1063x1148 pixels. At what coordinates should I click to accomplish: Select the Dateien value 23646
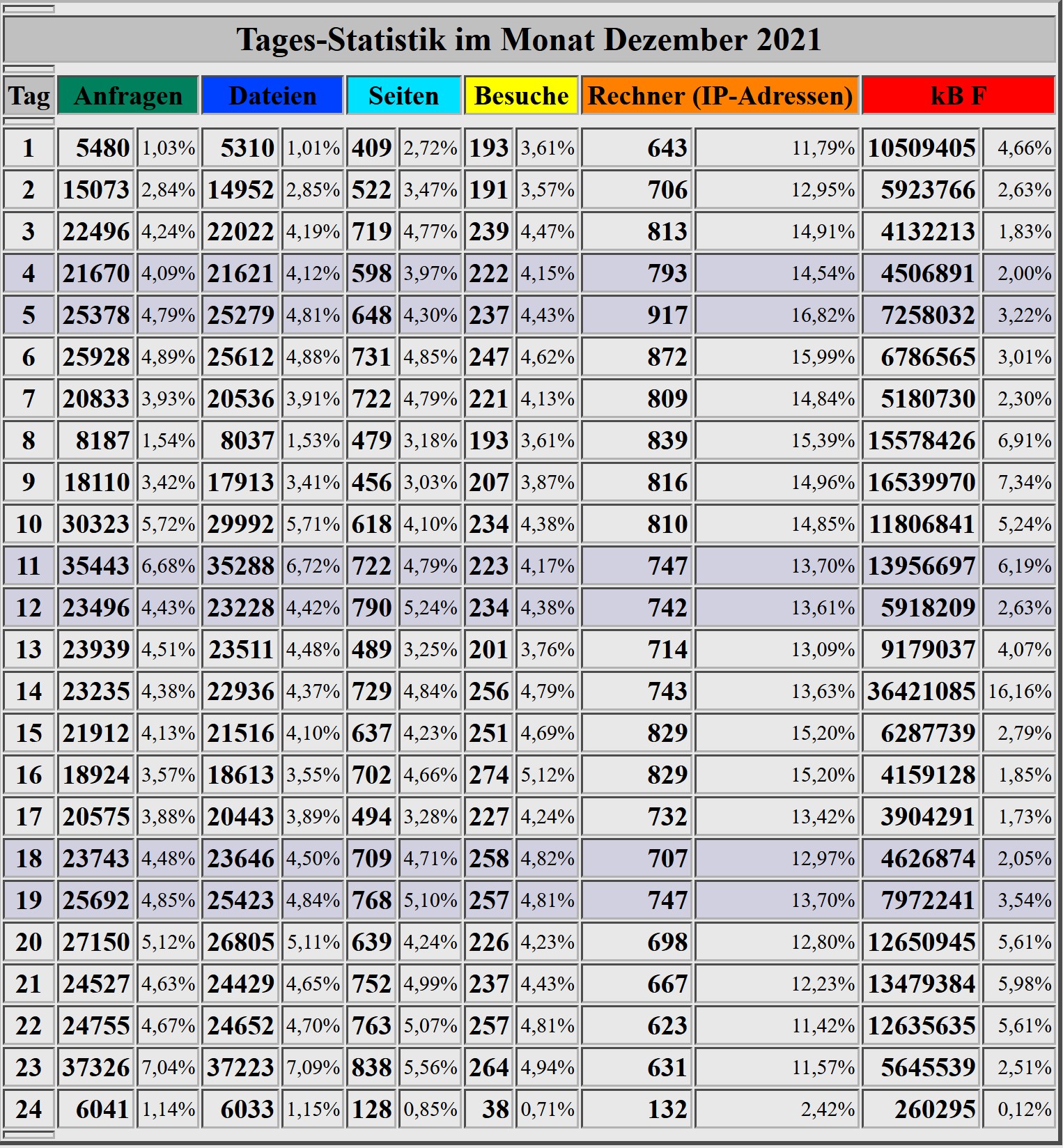[x=240, y=858]
